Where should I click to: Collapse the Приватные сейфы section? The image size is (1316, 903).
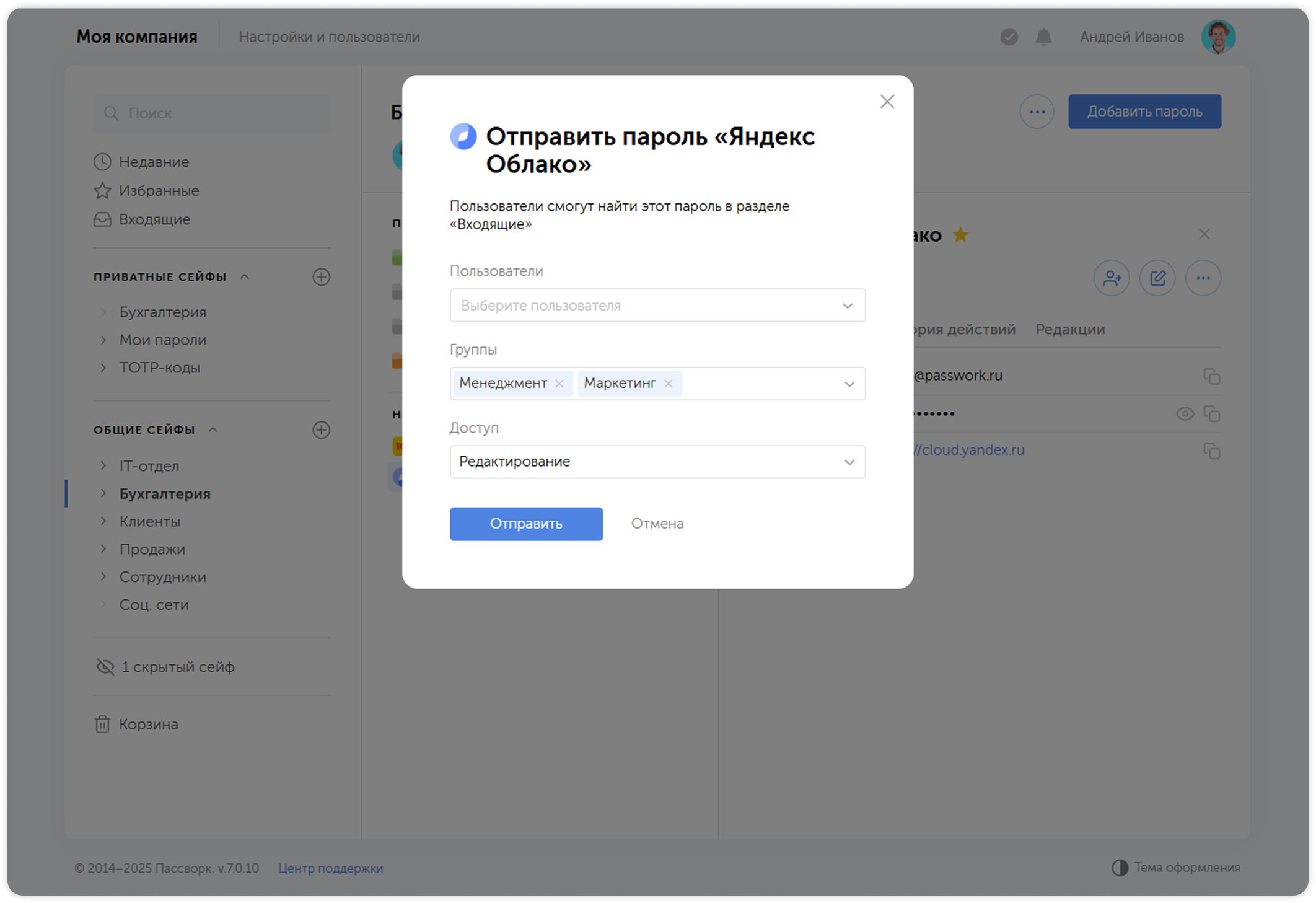tap(245, 276)
